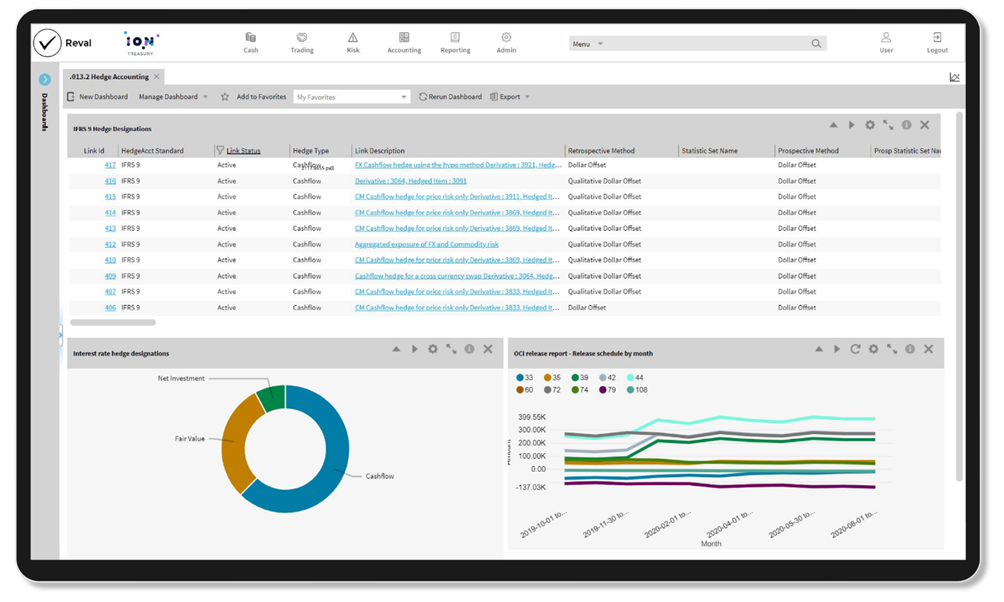Viewport: 1004px width, 602px height.
Task: Open the Reporting module
Action: (x=455, y=40)
